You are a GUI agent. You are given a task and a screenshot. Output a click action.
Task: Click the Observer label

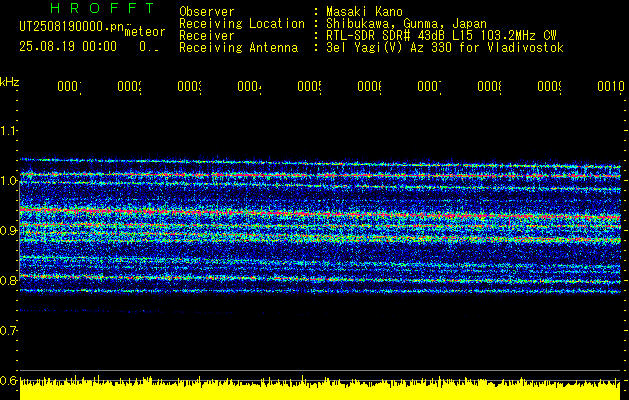coord(207,11)
